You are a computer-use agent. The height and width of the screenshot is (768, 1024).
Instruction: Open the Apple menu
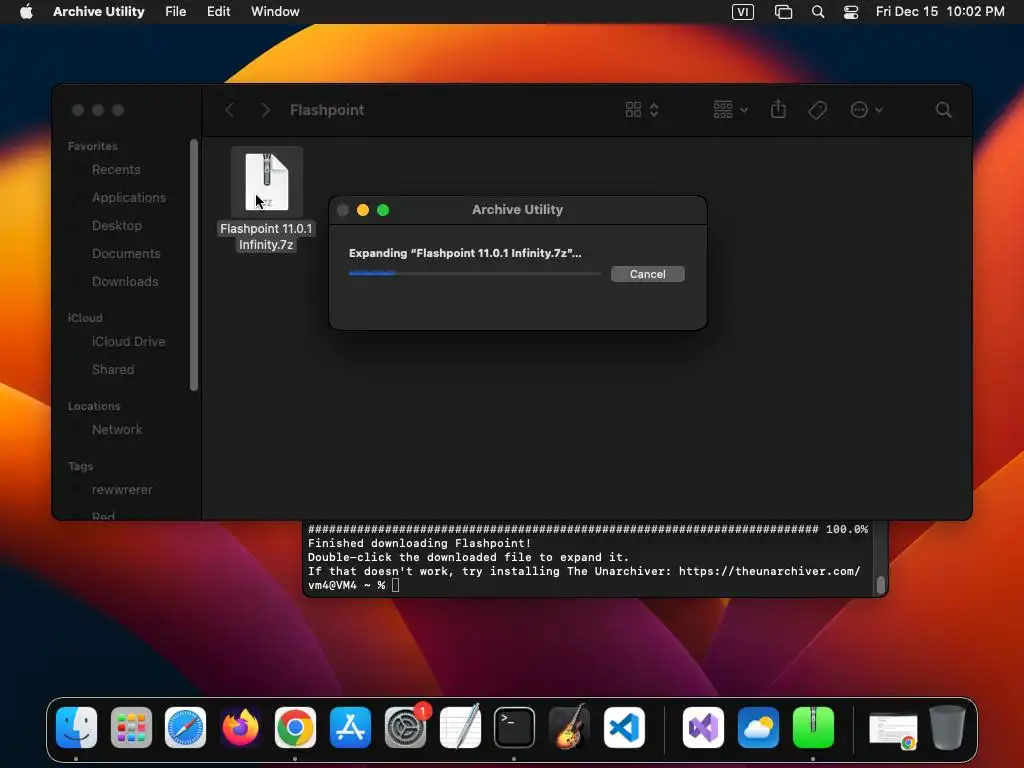(26, 11)
